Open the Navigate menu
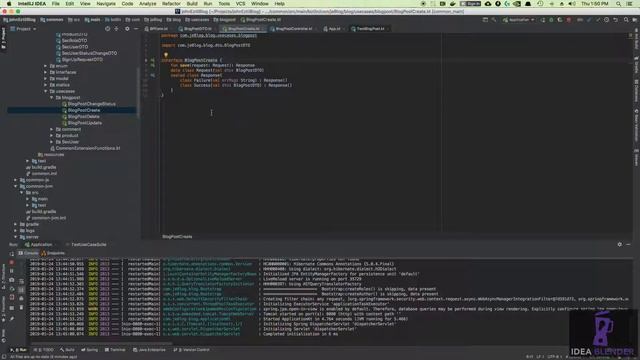Viewport: 640px width, 360px height. [x=106, y=4]
